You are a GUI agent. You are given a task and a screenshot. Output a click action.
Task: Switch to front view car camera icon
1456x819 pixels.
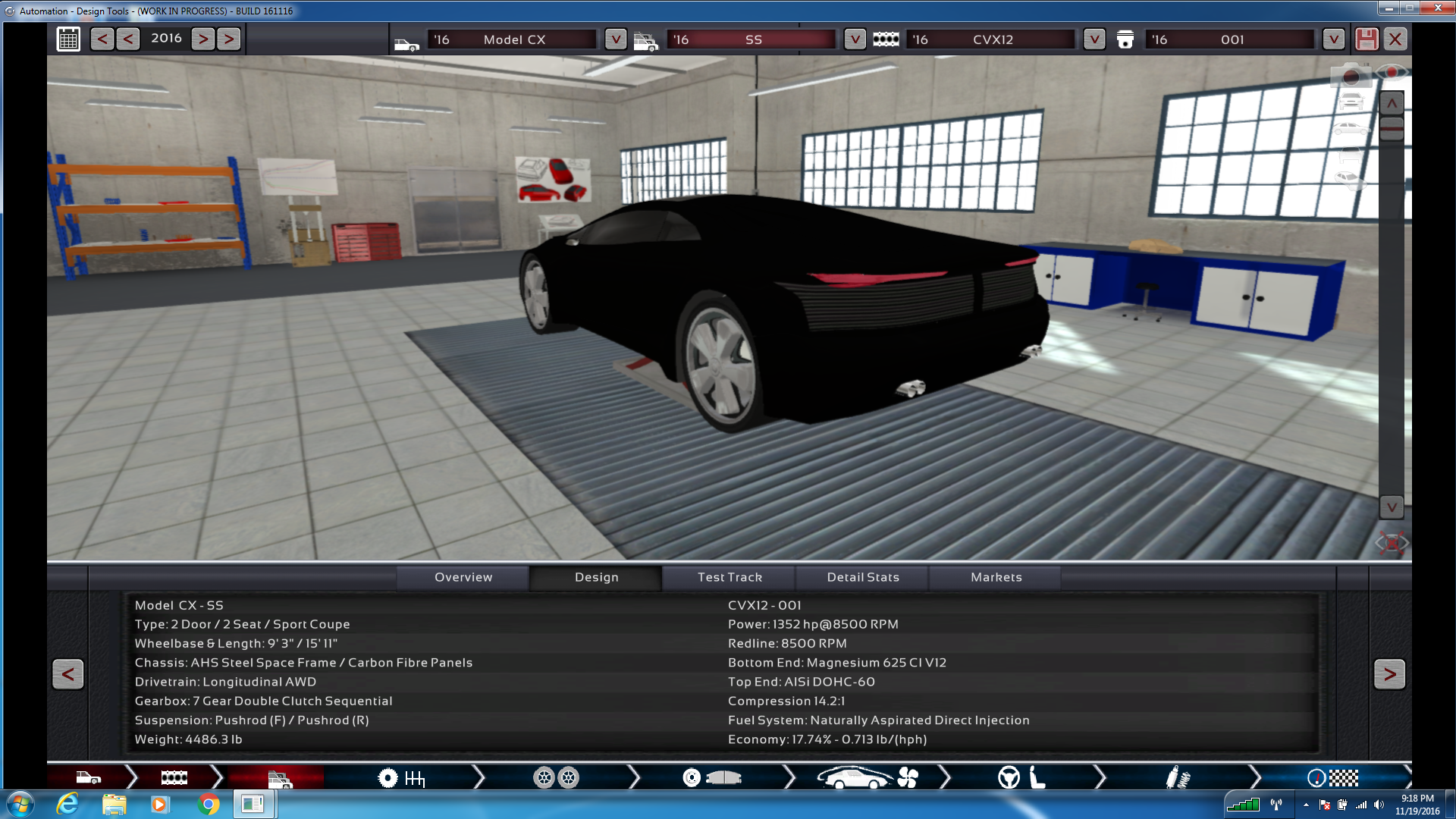point(1351,102)
